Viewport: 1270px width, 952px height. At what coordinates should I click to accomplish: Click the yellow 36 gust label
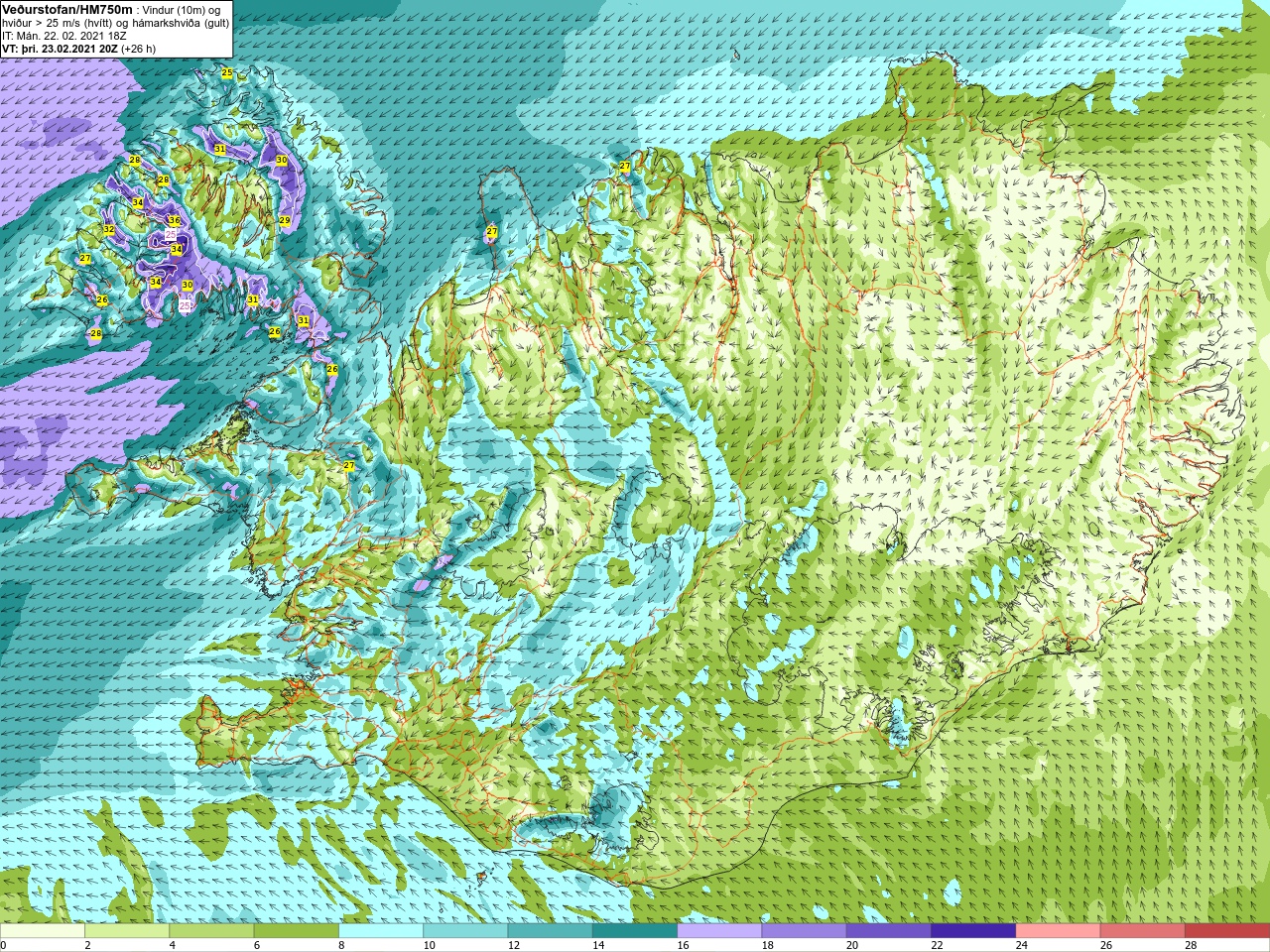coord(175,221)
